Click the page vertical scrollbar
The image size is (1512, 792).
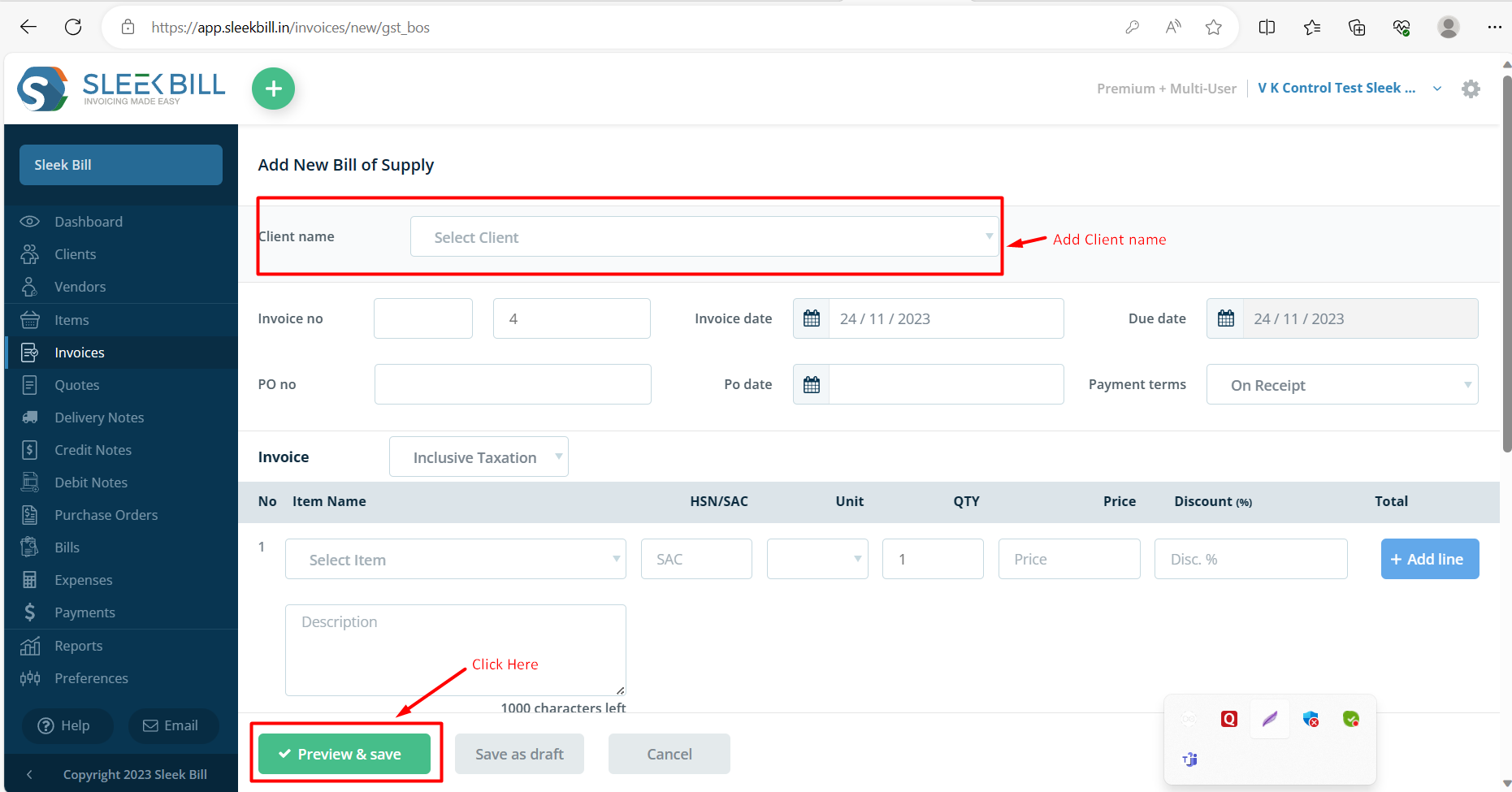point(1506,264)
